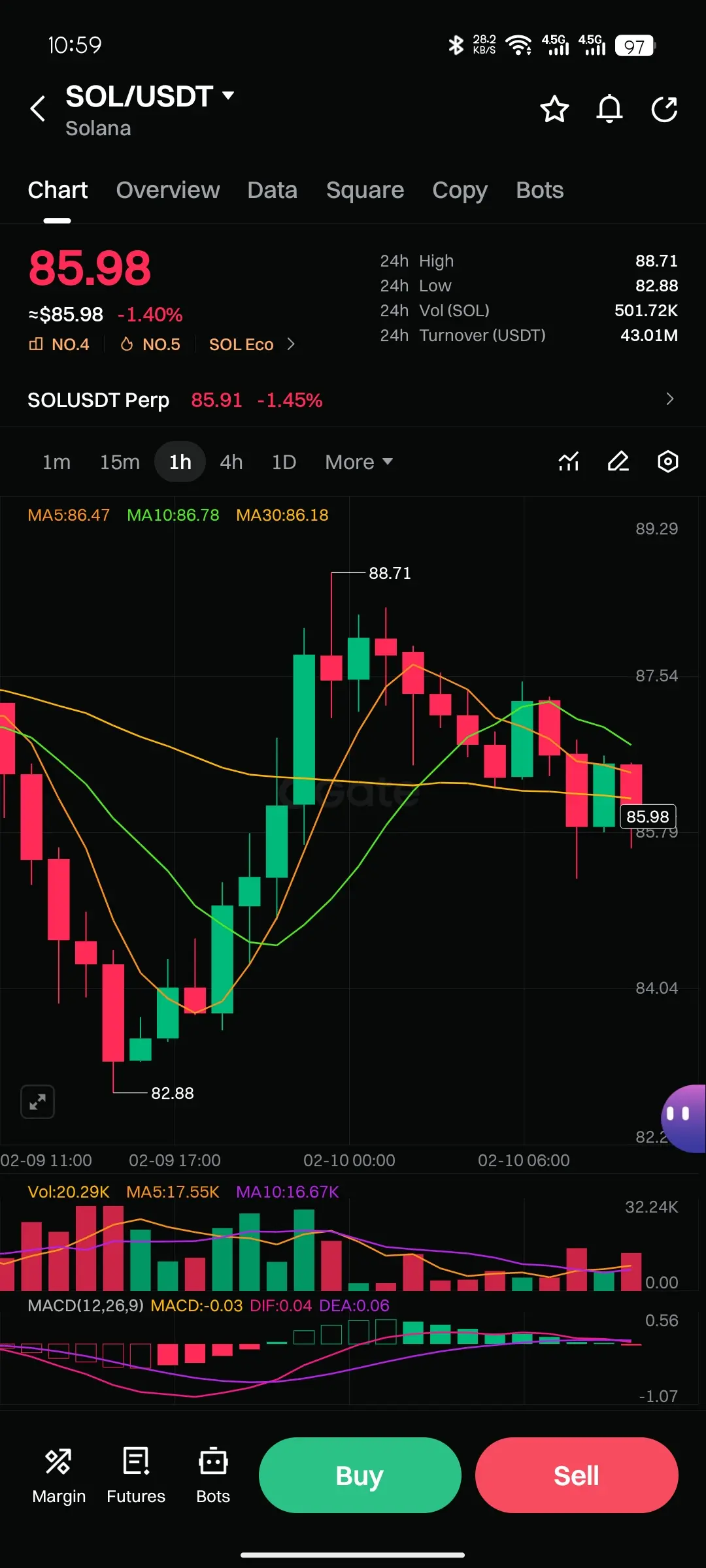Tap MA10:86.78 indicator label
The width and height of the screenshot is (706, 1568).
pos(173,515)
